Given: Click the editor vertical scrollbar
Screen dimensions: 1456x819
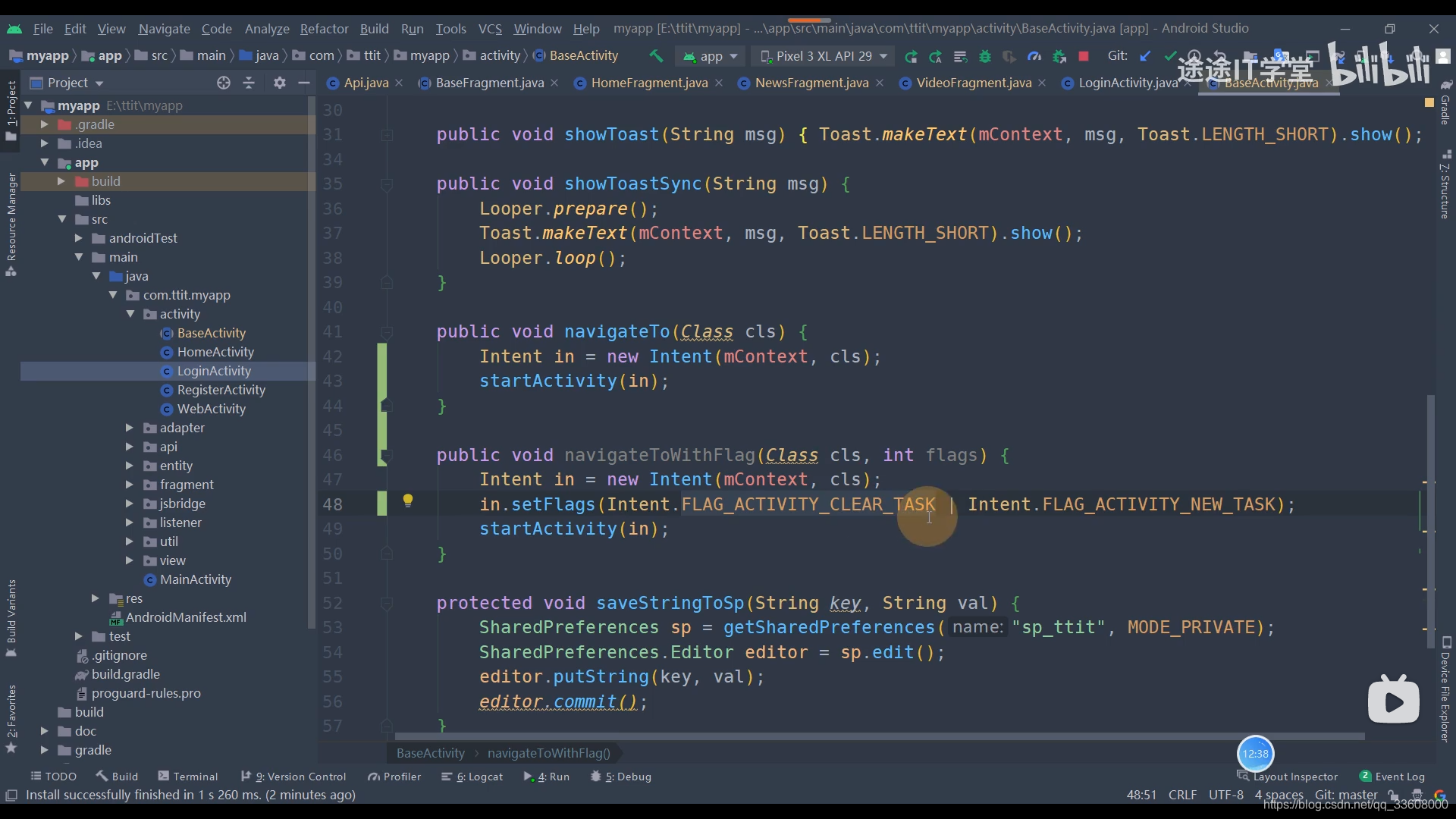Looking at the screenshot, I should tap(1430, 522).
